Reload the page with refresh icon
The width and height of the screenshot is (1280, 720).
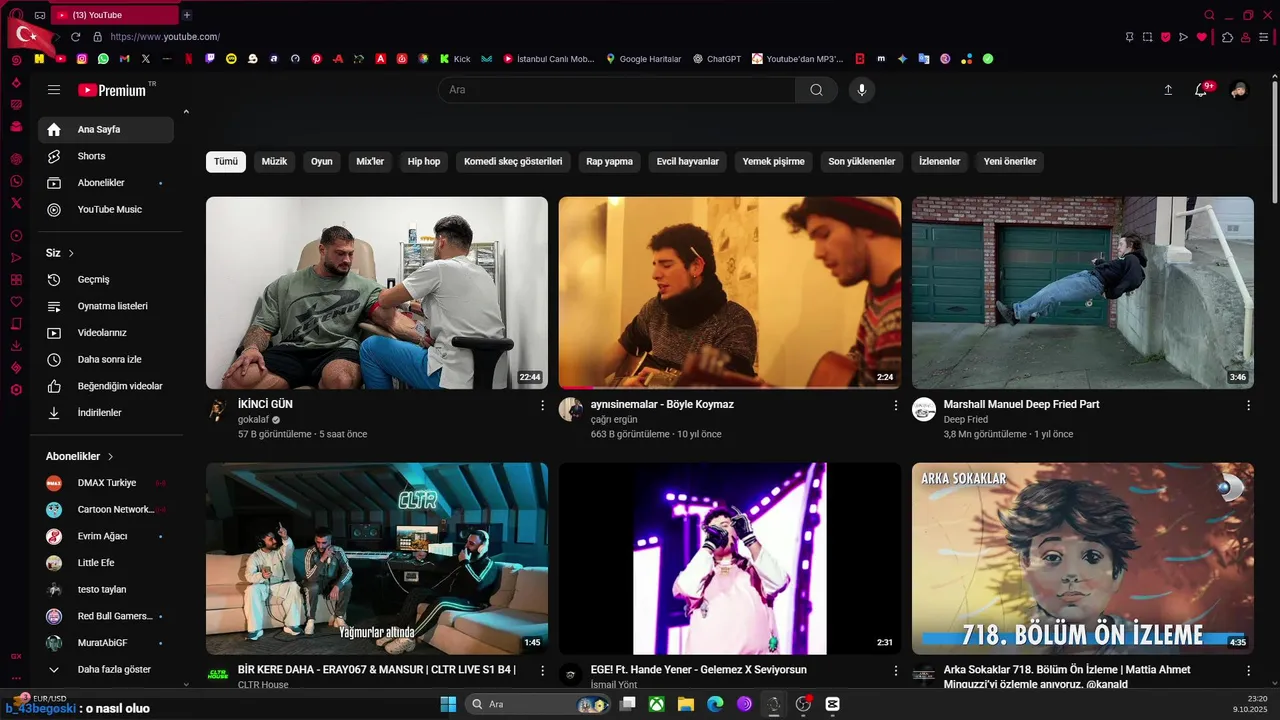point(75,37)
